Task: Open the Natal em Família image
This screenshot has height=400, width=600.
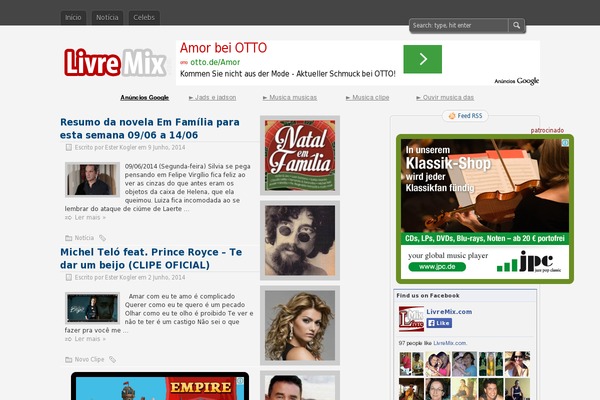Action: point(300,155)
